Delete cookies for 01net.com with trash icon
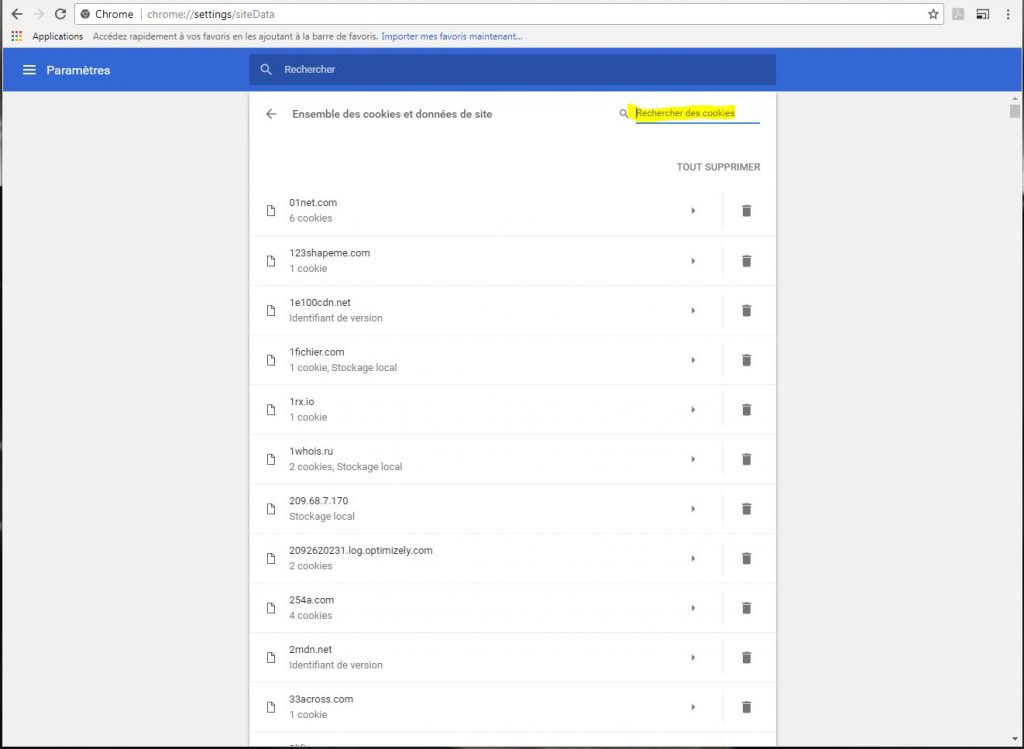This screenshot has height=749, width=1024. pyautogui.click(x=745, y=211)
